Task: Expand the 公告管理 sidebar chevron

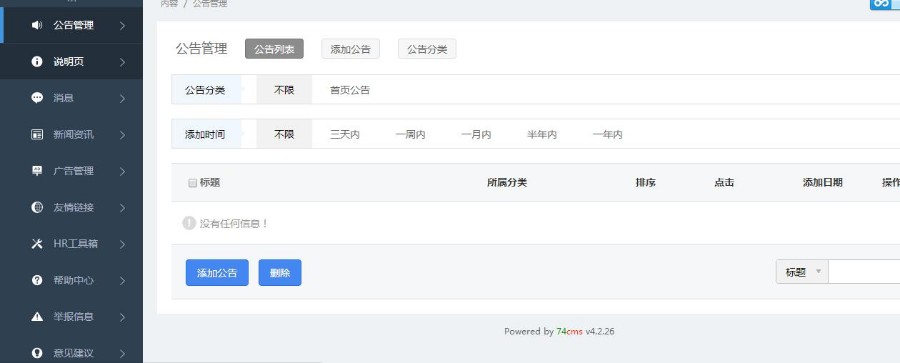Action: (x=122, y=25)
